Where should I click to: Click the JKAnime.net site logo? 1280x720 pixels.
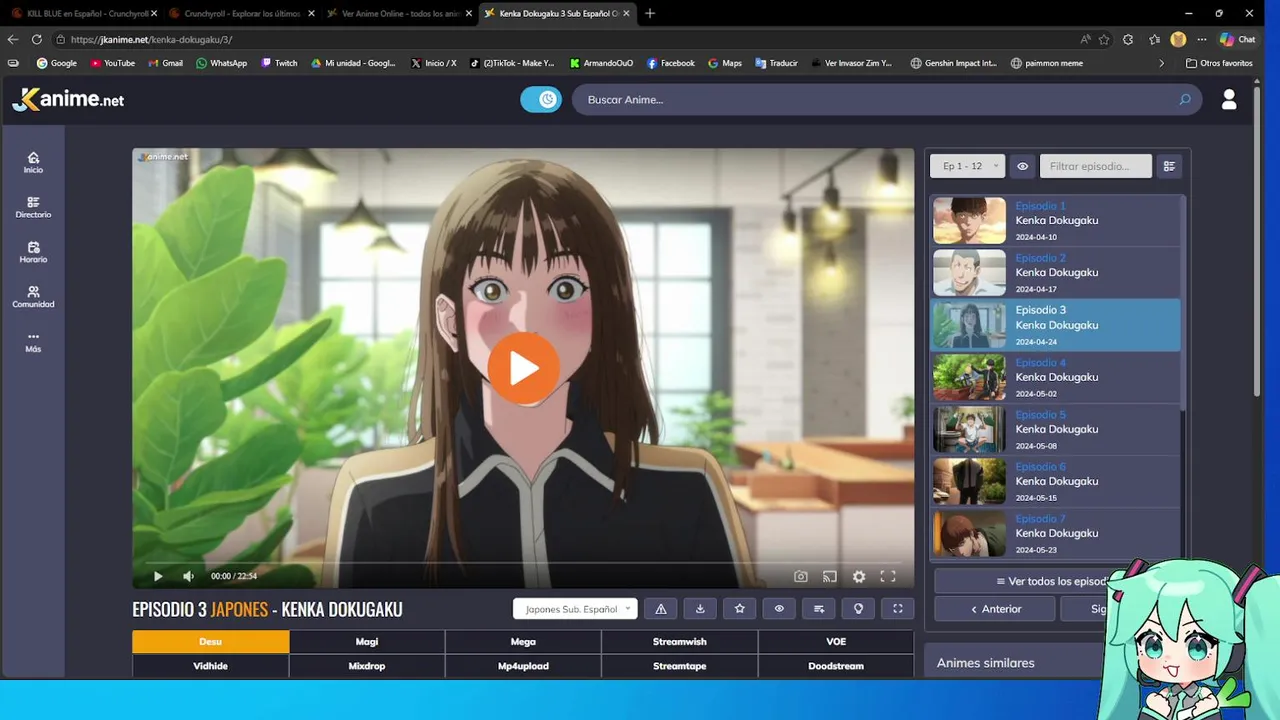click(68, 99)
